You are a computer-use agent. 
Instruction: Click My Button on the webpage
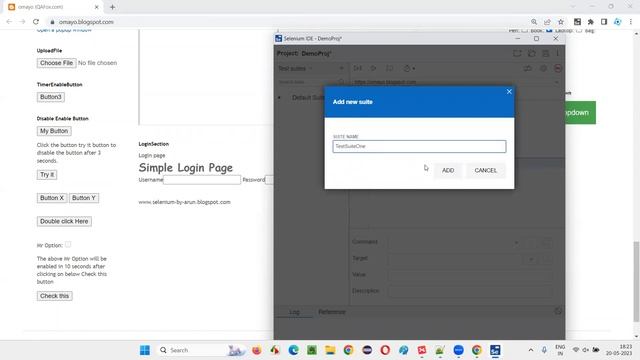tap(54, 131)
